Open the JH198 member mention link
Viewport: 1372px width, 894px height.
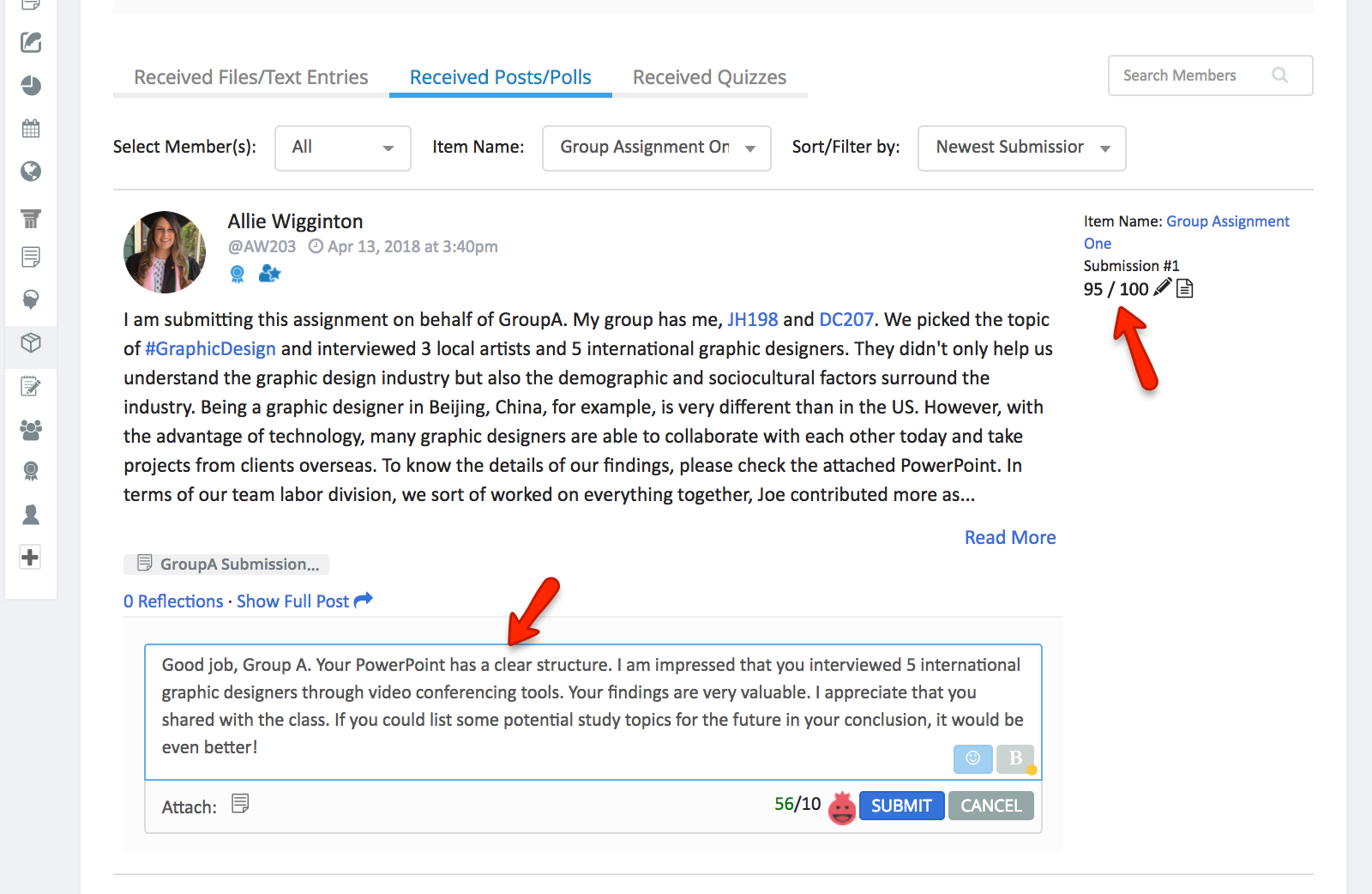pyautogui.click(x=753, y=319)
